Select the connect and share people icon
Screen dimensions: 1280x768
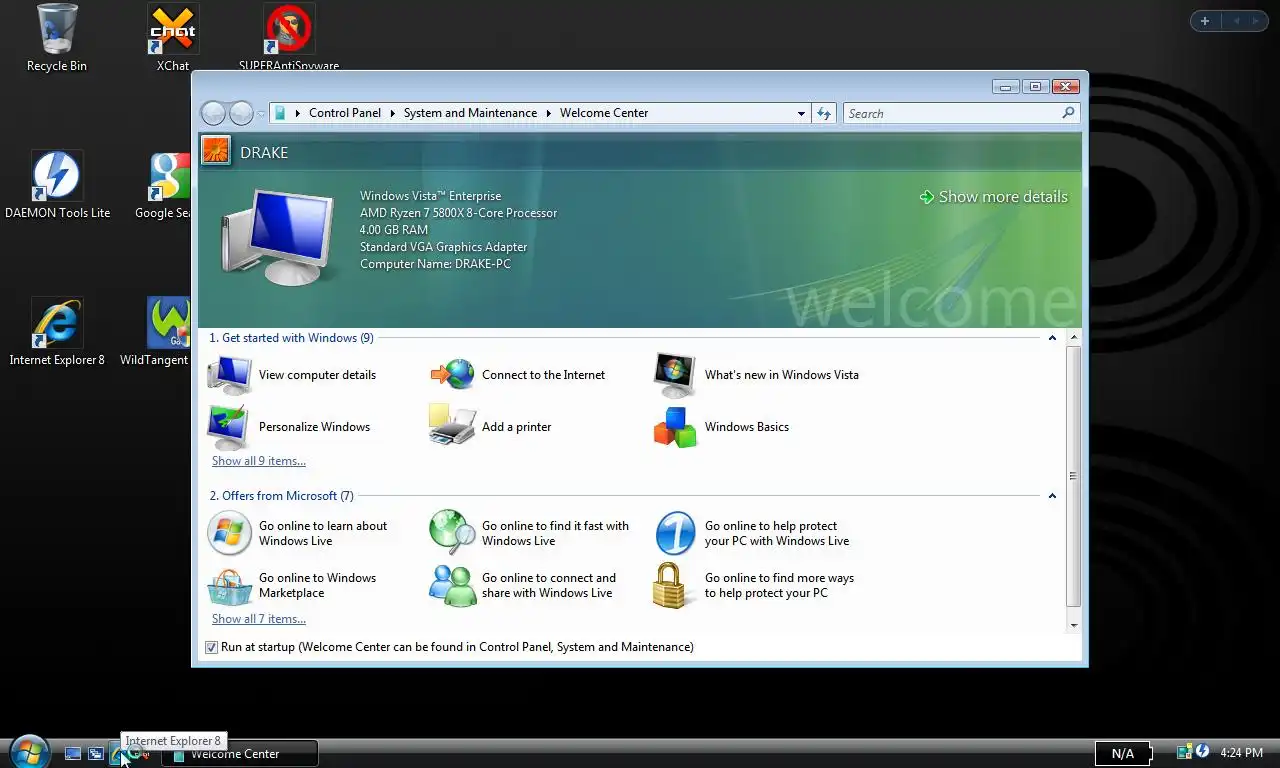point(453,585)
